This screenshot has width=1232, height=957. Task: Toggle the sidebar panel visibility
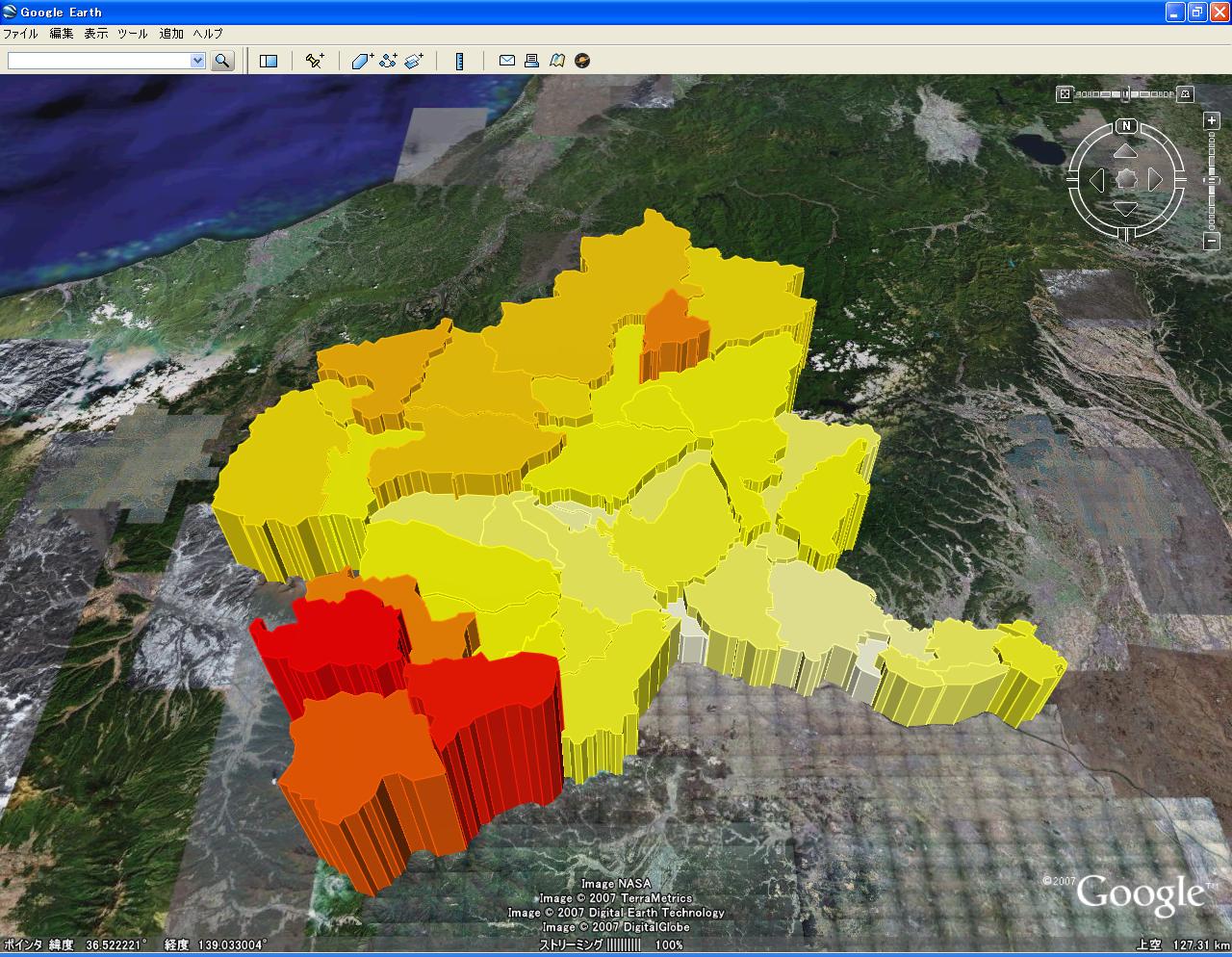(269, 61)
